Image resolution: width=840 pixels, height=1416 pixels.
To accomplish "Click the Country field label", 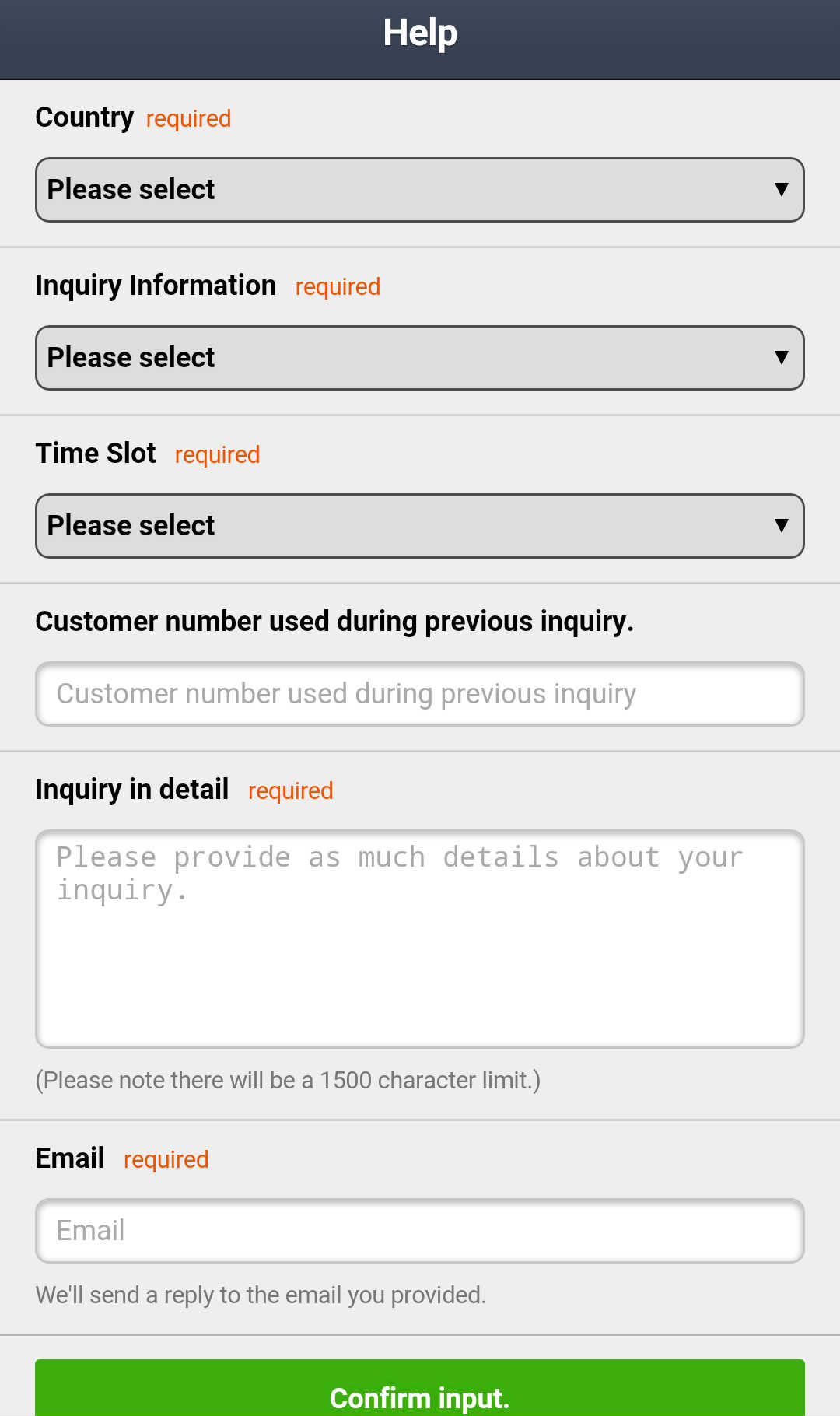I will pyautogui.click(x=85, y=117).
